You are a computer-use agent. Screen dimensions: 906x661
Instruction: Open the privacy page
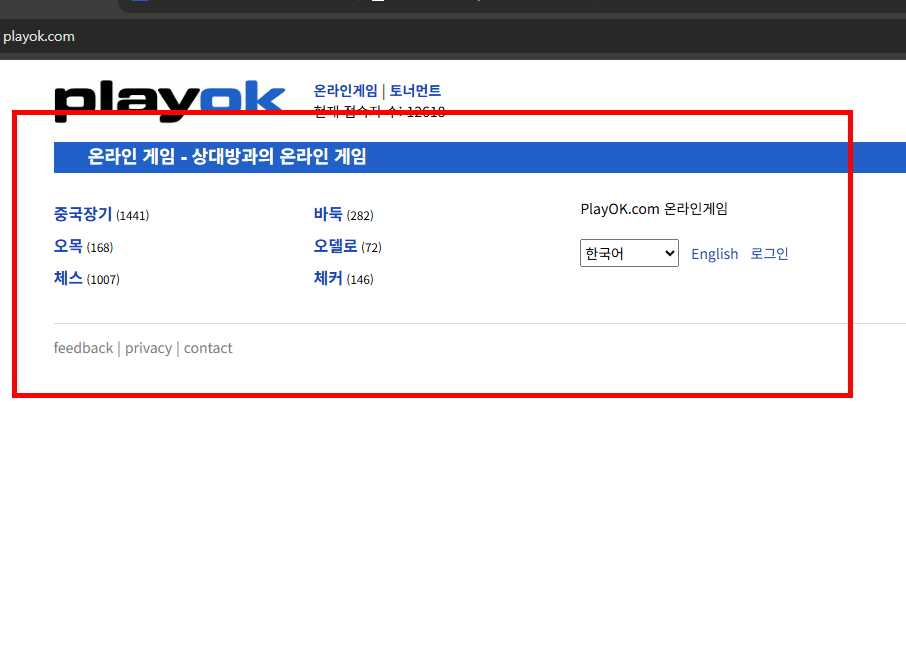148,347
